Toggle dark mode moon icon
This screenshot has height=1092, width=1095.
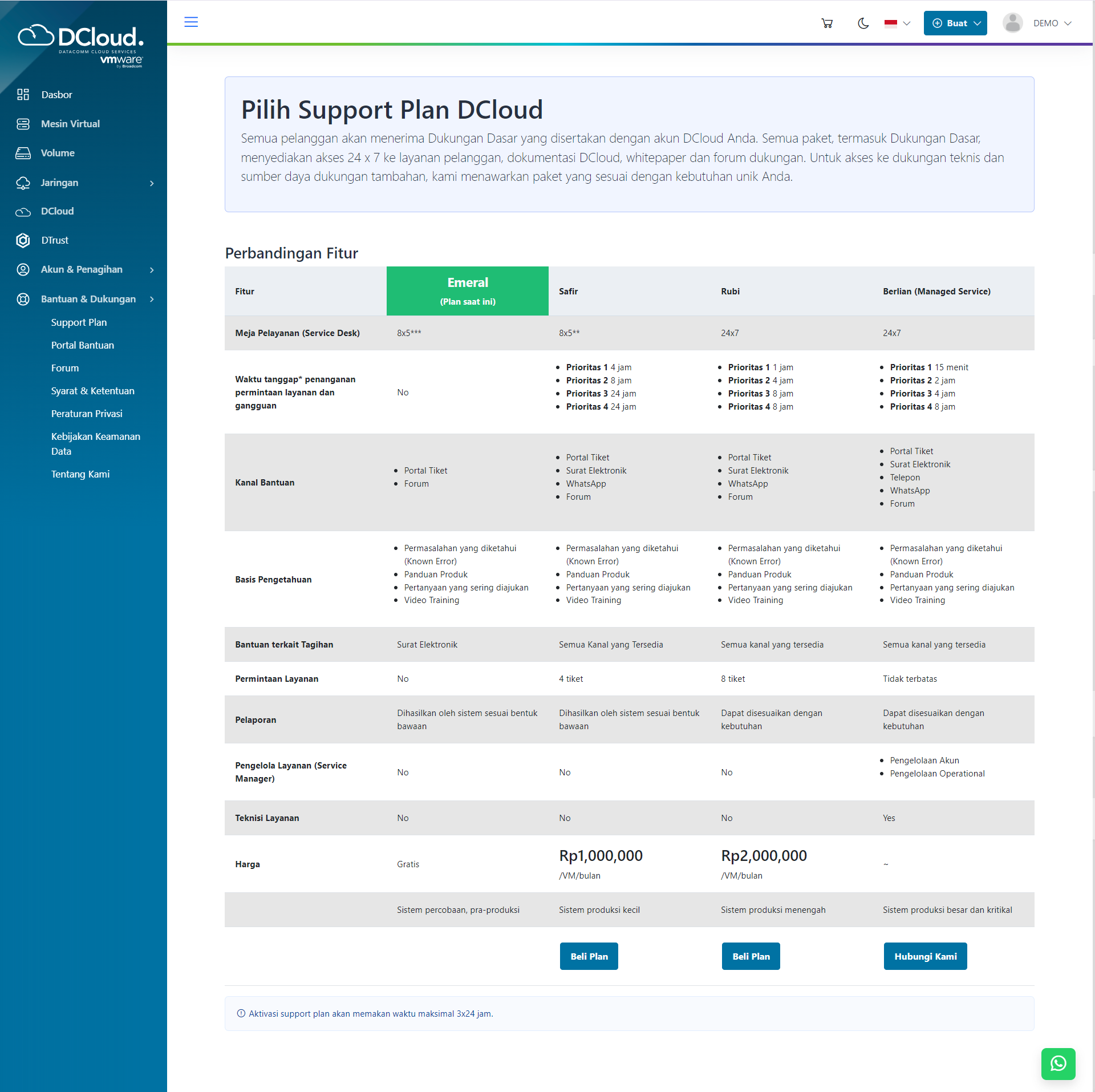click(x=863, y=23)
